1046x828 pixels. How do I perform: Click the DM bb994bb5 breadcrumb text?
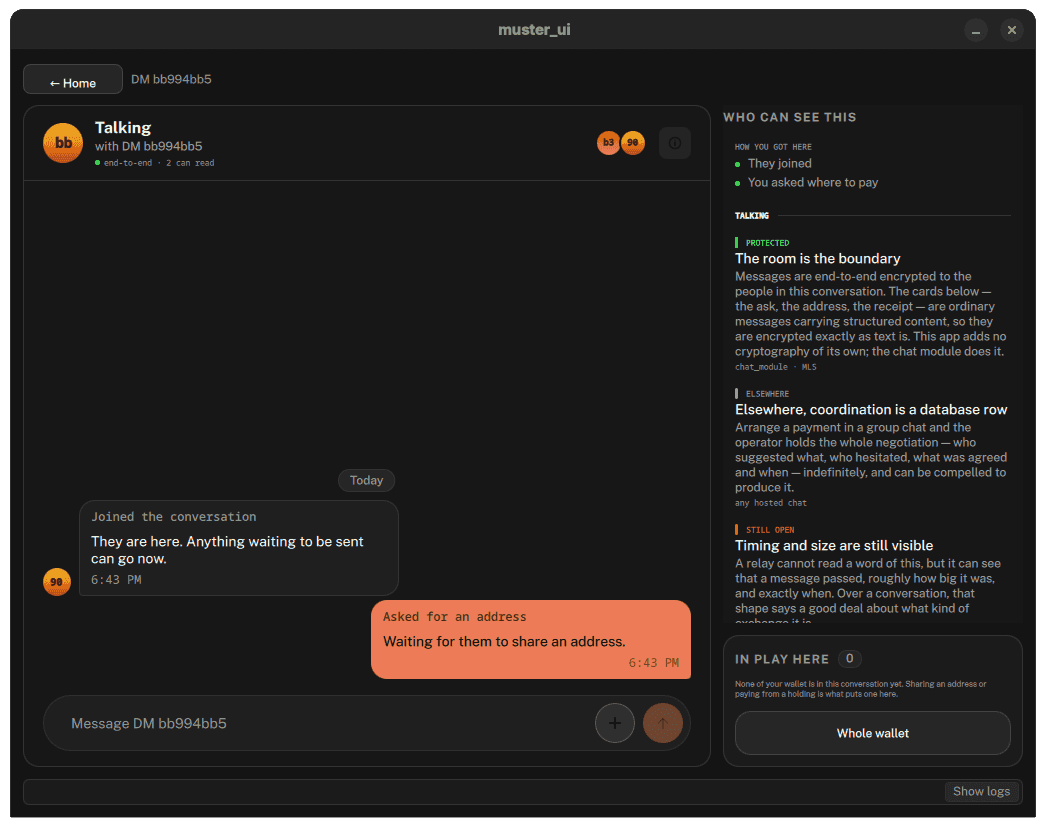coord(171,79)
